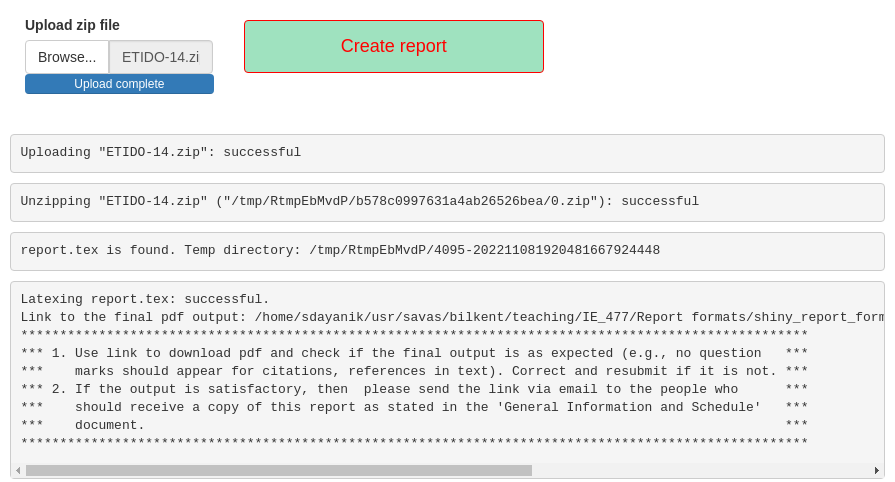Click the Upload zip file label
Image resolution: width=895 pixels, height=482 pixels.
click(x=72, y=25)
